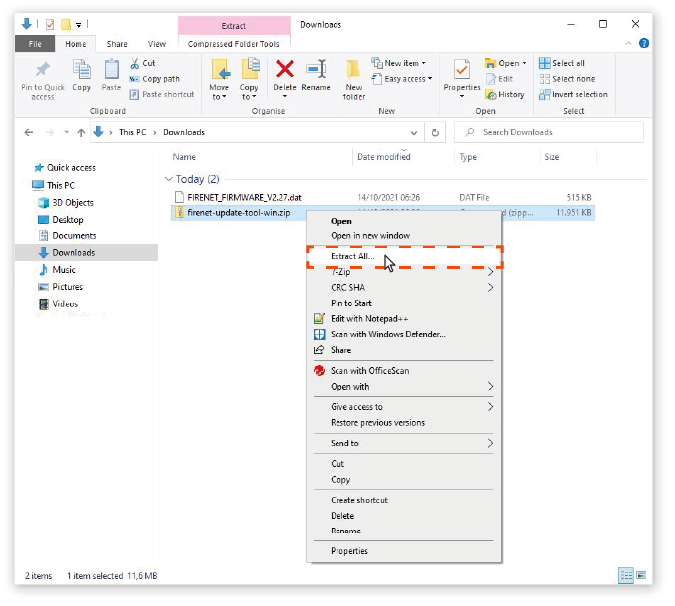The width and height of the screenshot is (675, 606).
Task: Switch to Large icons view in status bar
Action: (x=641, y=575)
